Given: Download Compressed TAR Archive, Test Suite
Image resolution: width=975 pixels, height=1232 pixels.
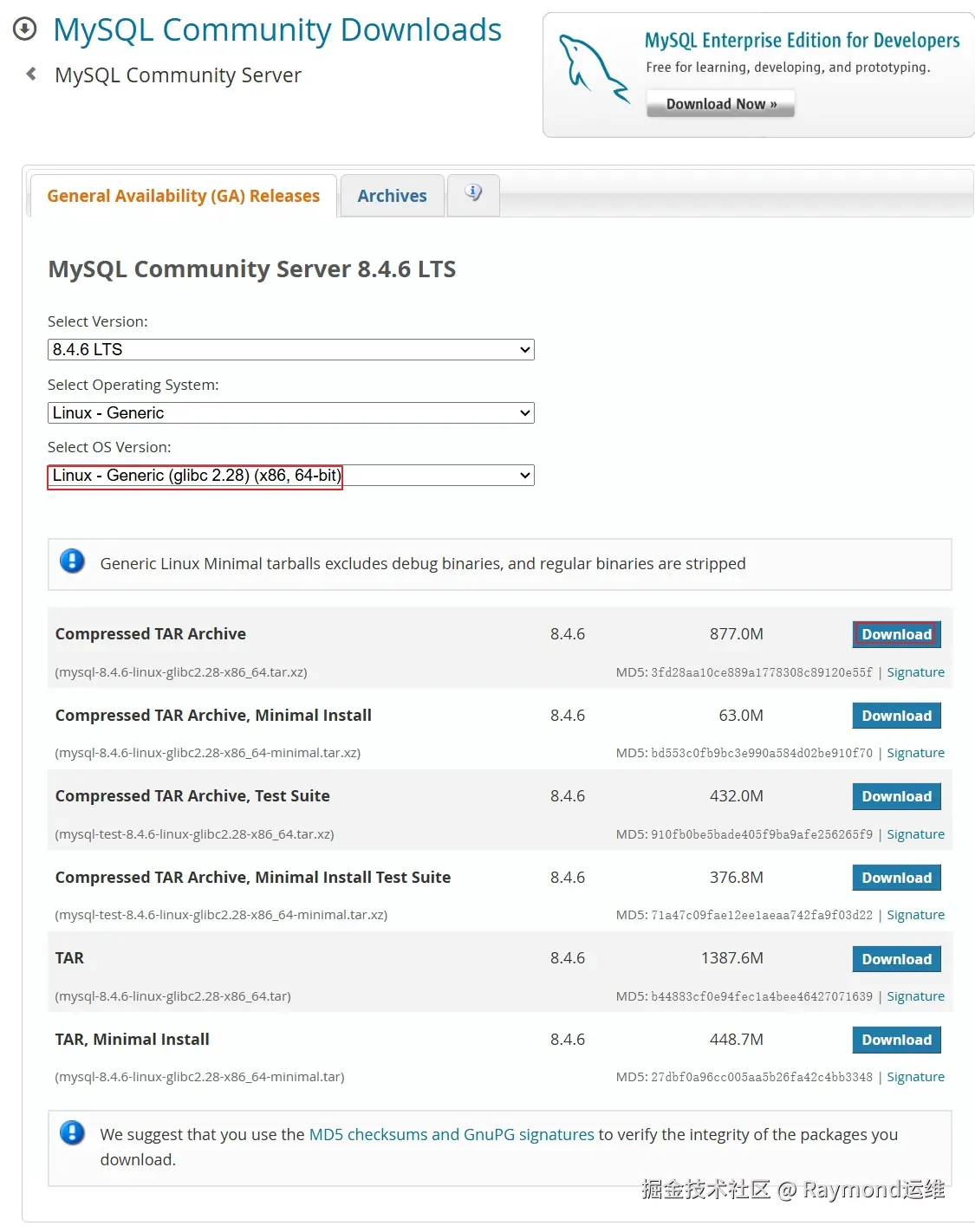Looking at the screenshot, I should [x=896, y=796].
